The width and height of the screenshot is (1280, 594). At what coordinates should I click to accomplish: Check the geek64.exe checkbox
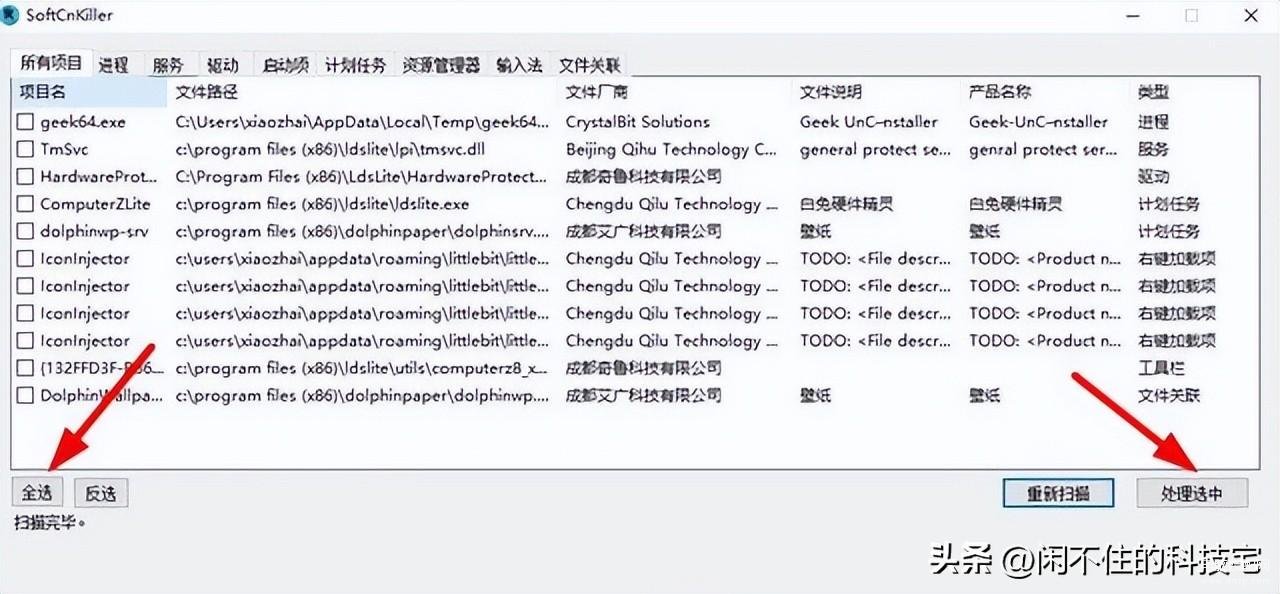click(26, 122)
